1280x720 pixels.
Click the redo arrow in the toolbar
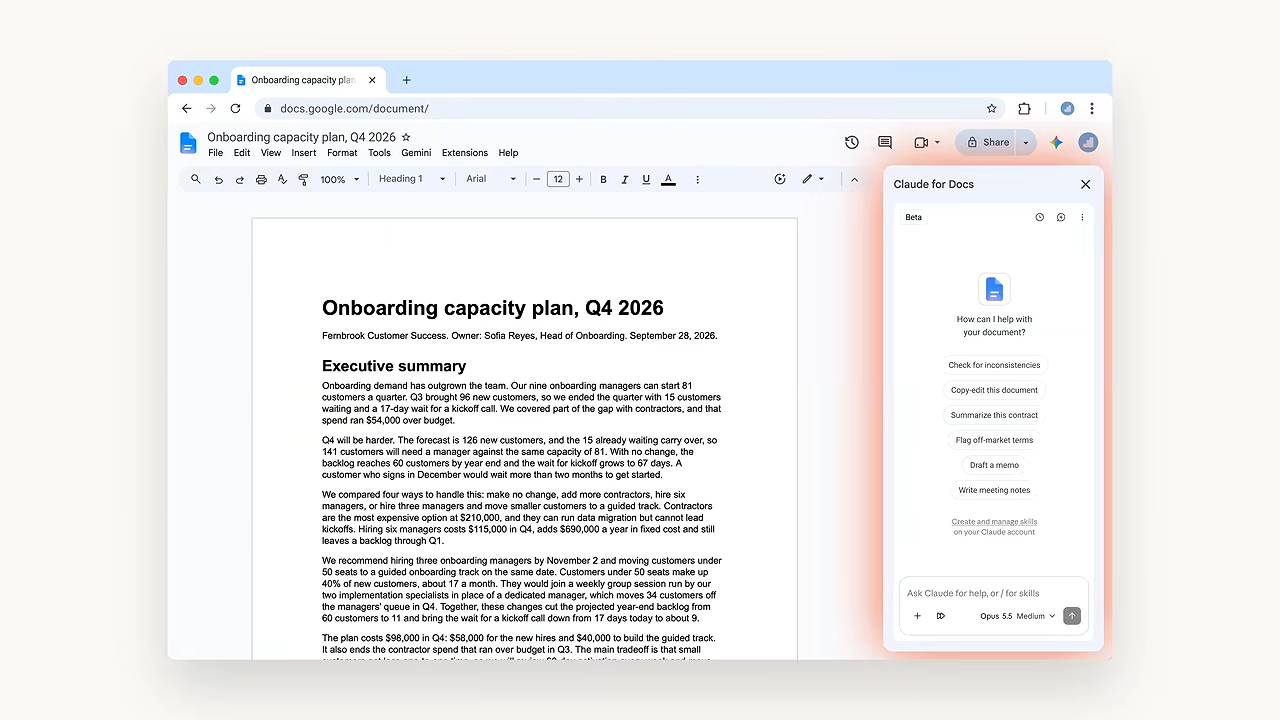(x=240, y=180)
